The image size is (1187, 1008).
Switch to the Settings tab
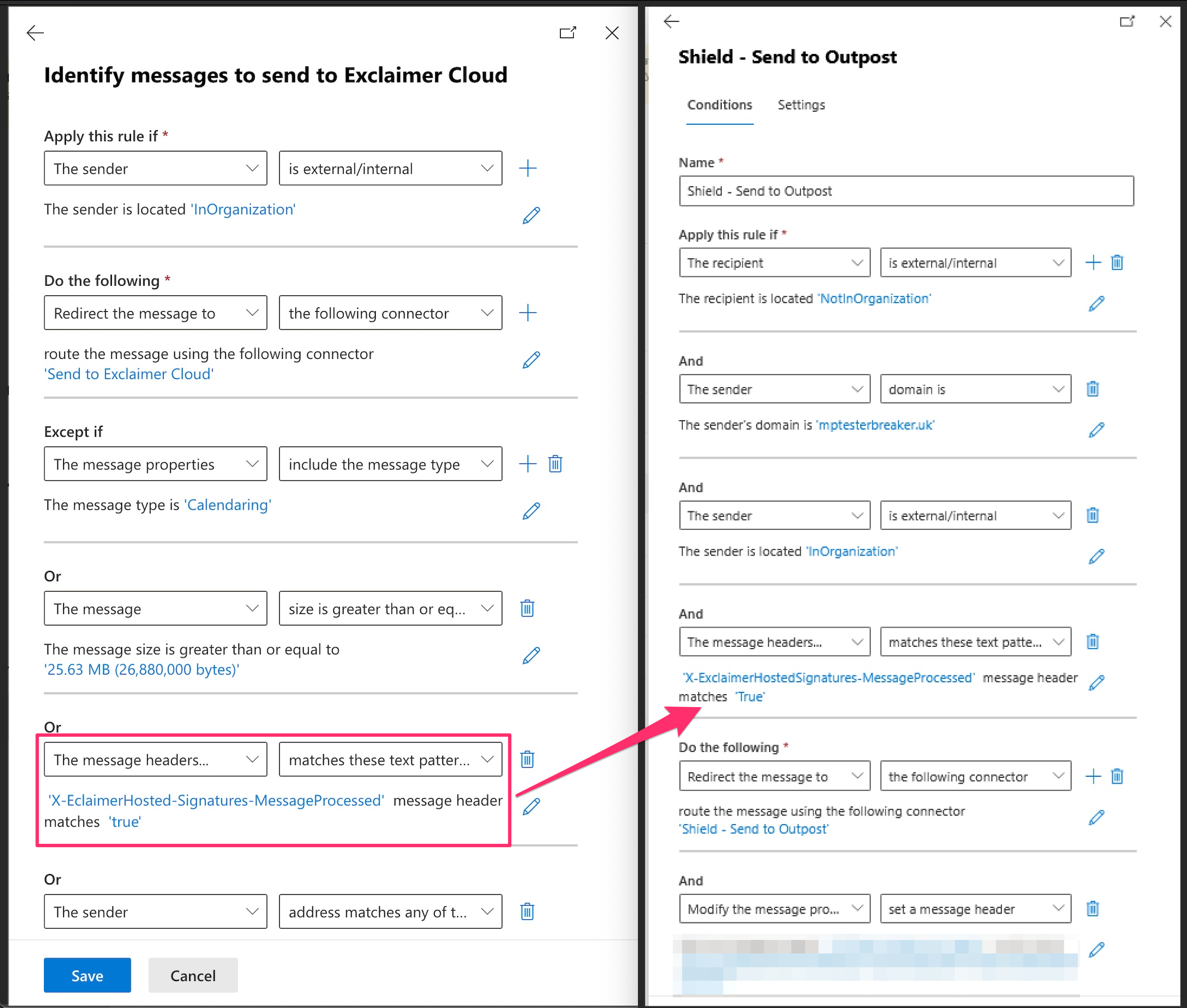(x=801, y=105)
